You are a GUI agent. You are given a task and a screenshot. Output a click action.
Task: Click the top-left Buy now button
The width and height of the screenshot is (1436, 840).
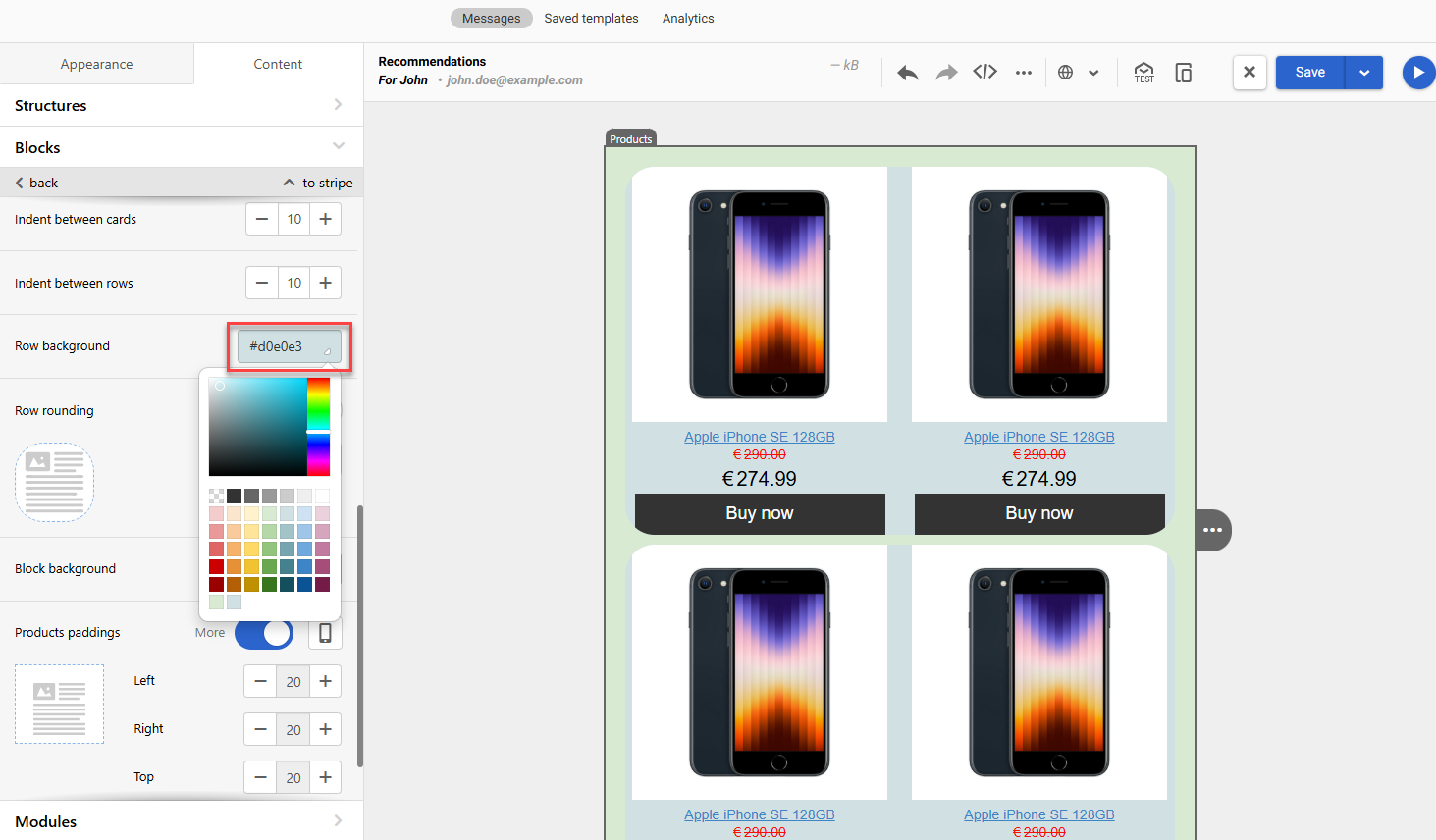click(x=760, y=513)
